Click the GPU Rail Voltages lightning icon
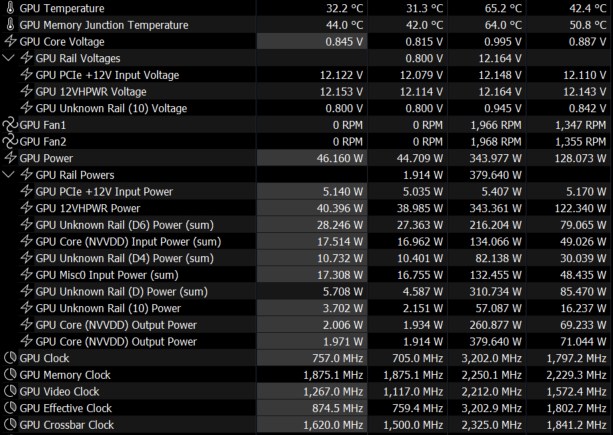The width and height of the screenshot is (613, 435). [x=27, y=58]
